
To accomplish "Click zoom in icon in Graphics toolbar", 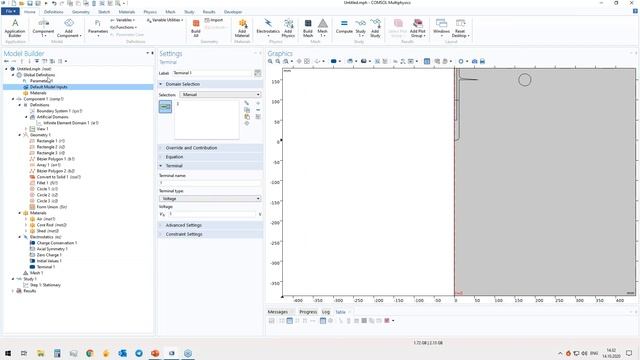I will coord(270,61).
